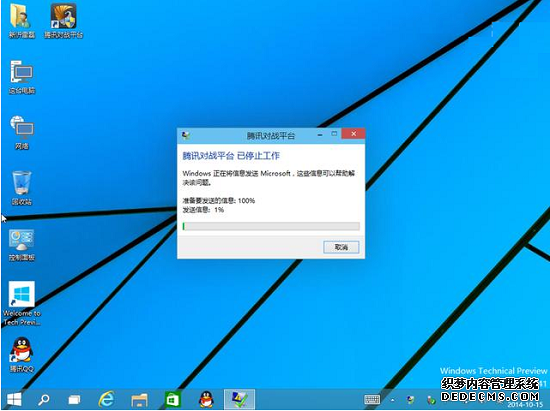Maximize the 腾讯对战平台 dialog

[x=334, y=134]
